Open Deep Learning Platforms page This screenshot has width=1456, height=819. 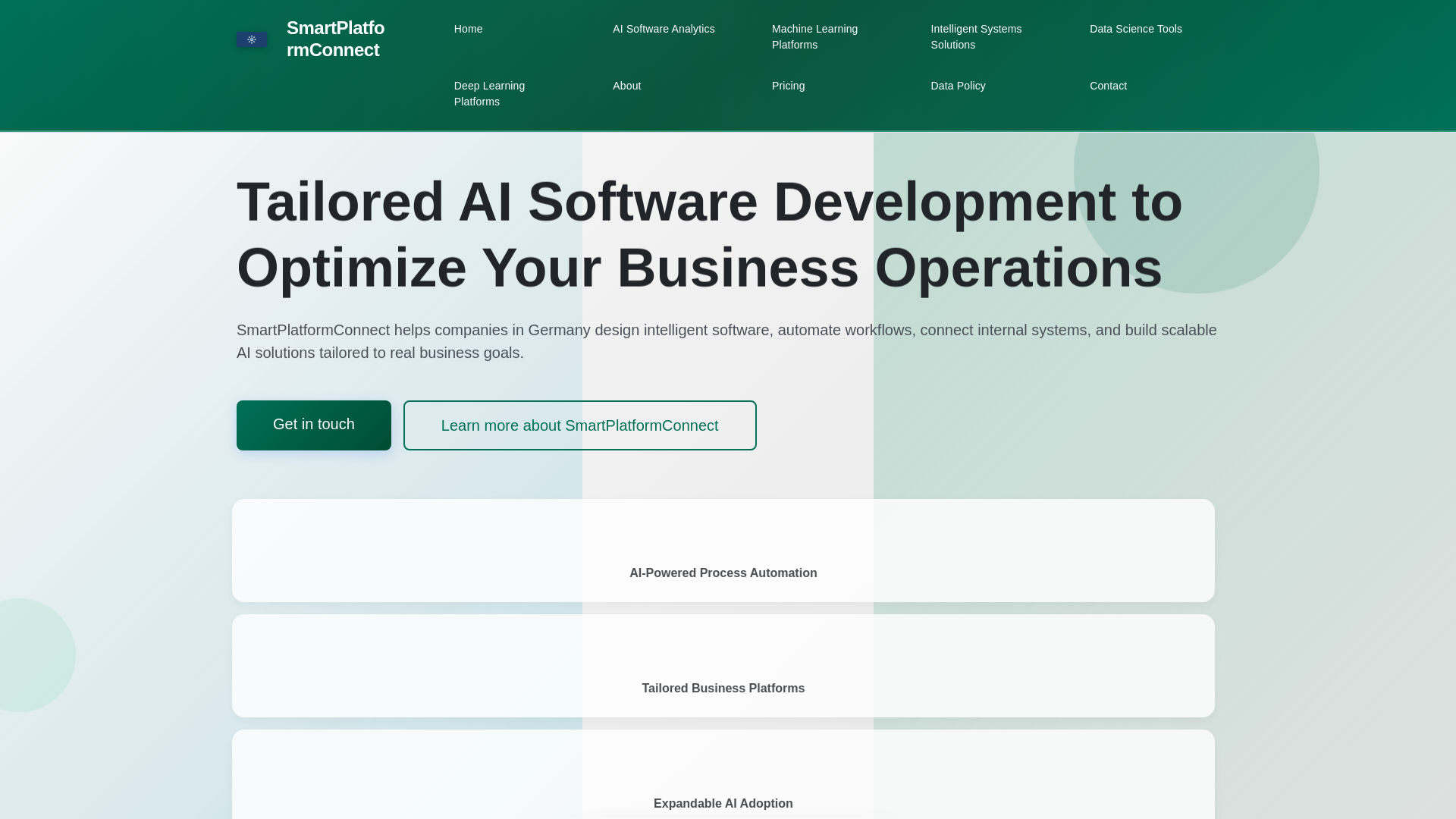click(489, 93)
